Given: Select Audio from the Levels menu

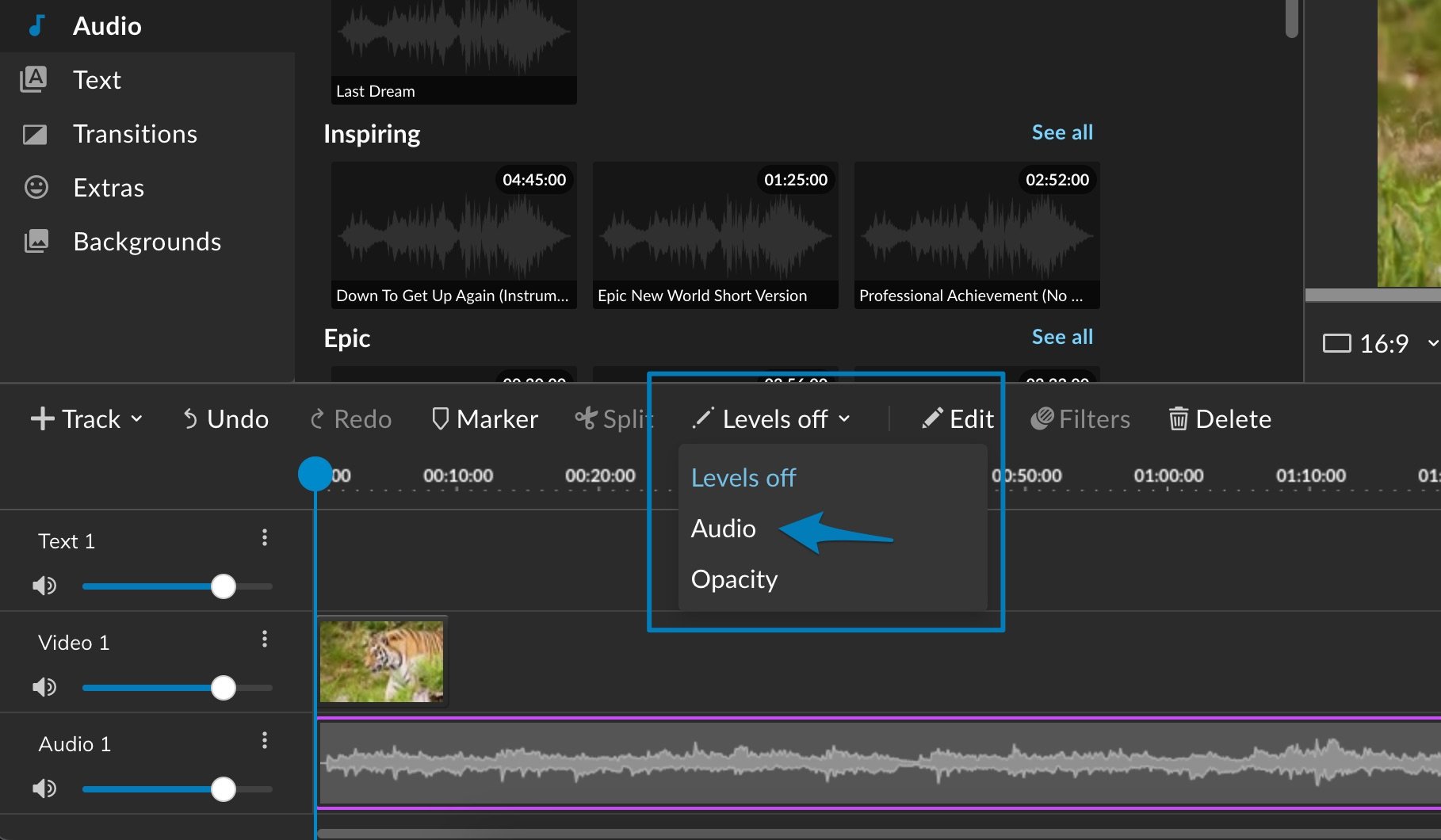Looking at the screenshot, I should (723, 528).
